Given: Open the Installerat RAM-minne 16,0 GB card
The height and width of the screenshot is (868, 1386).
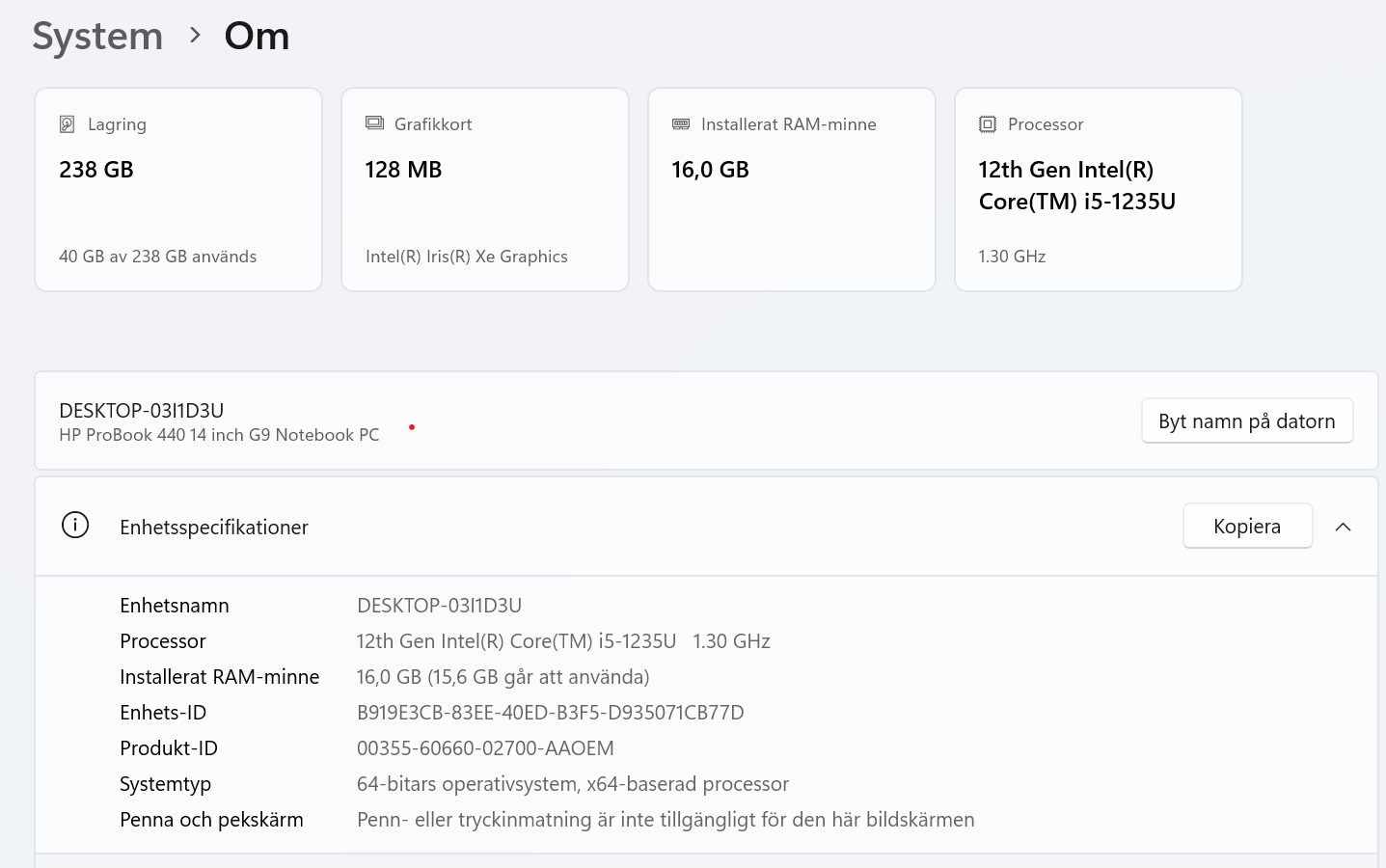Looking at the screenshot, I should [792, 190].
